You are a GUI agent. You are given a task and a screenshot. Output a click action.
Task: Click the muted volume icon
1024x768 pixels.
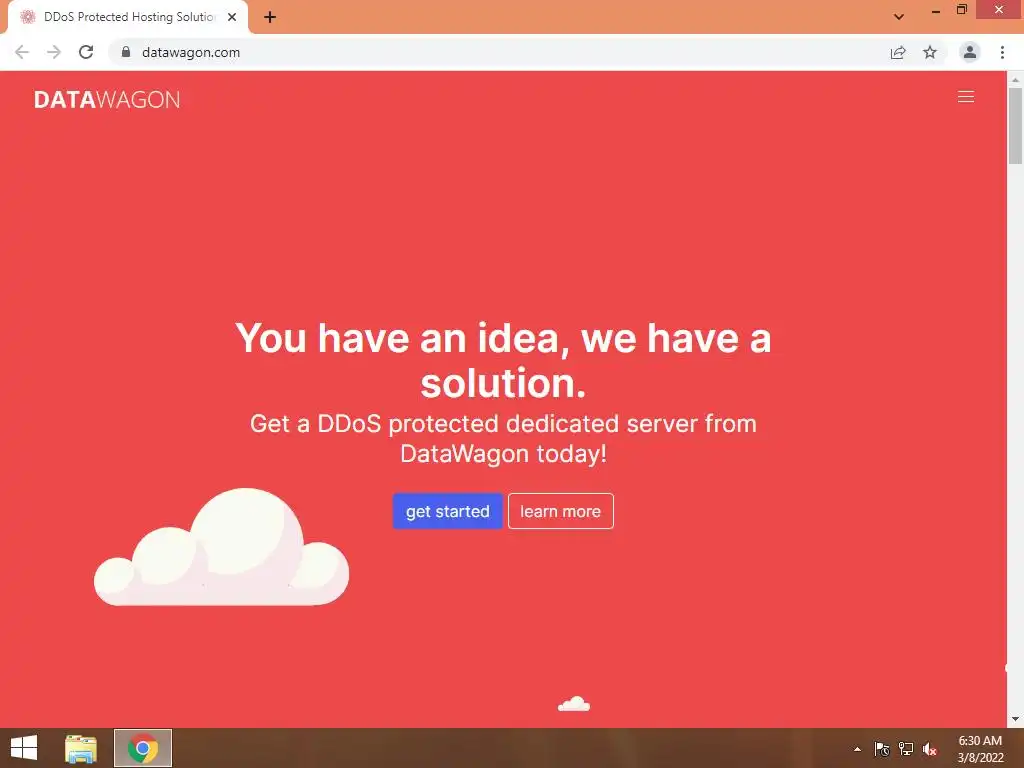[930, 749]
